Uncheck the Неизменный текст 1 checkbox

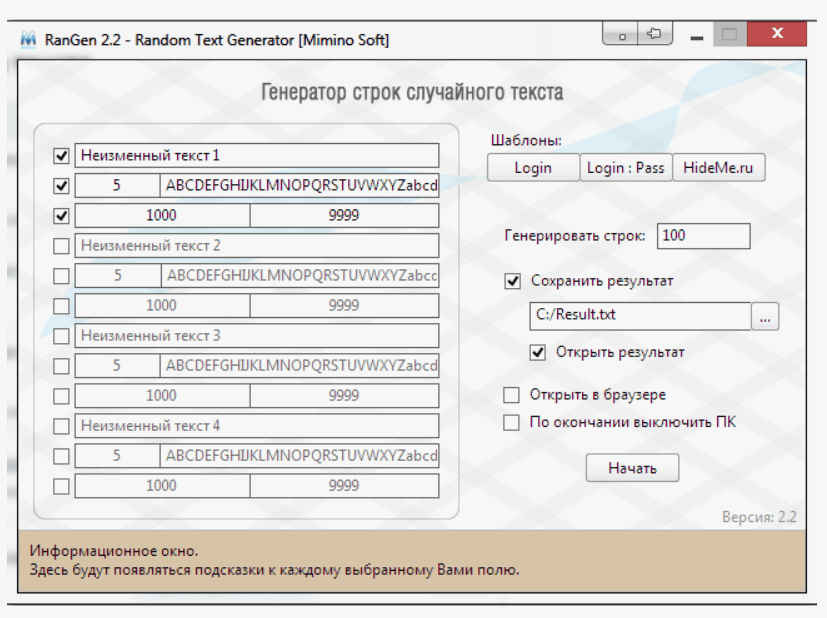point(61,155)
